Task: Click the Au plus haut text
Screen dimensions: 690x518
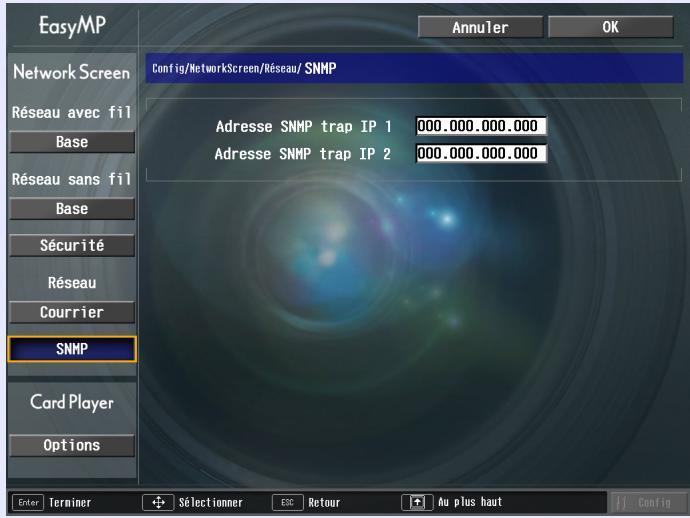Action: click(x=470, y=502)
